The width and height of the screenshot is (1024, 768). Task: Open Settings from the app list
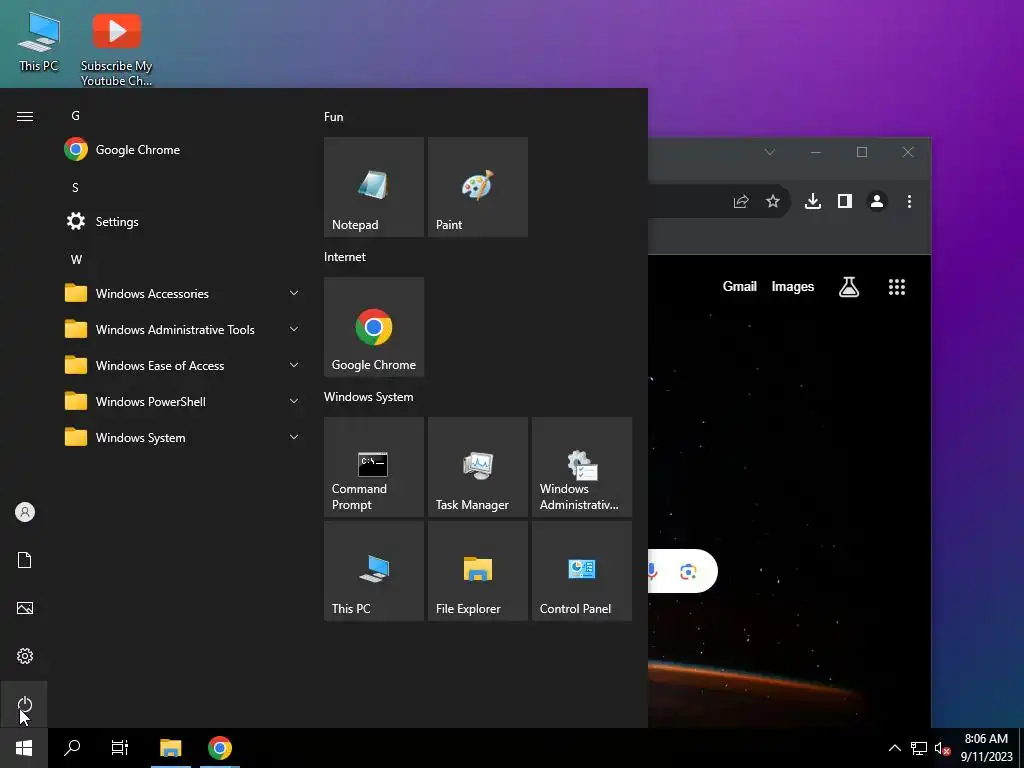[x=182, y=221]
